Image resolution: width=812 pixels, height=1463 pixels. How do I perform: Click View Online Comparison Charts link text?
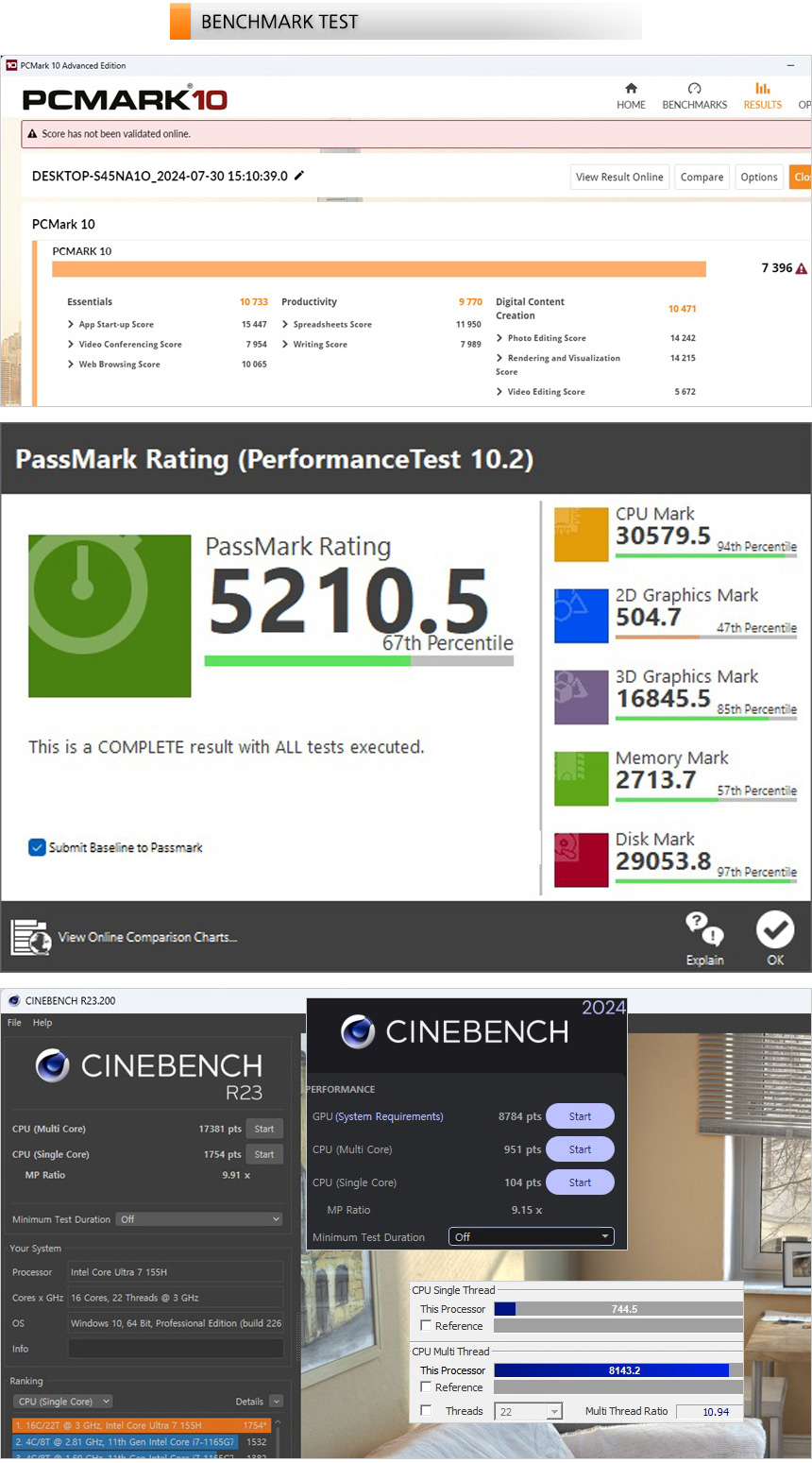[x=147, y=937]
